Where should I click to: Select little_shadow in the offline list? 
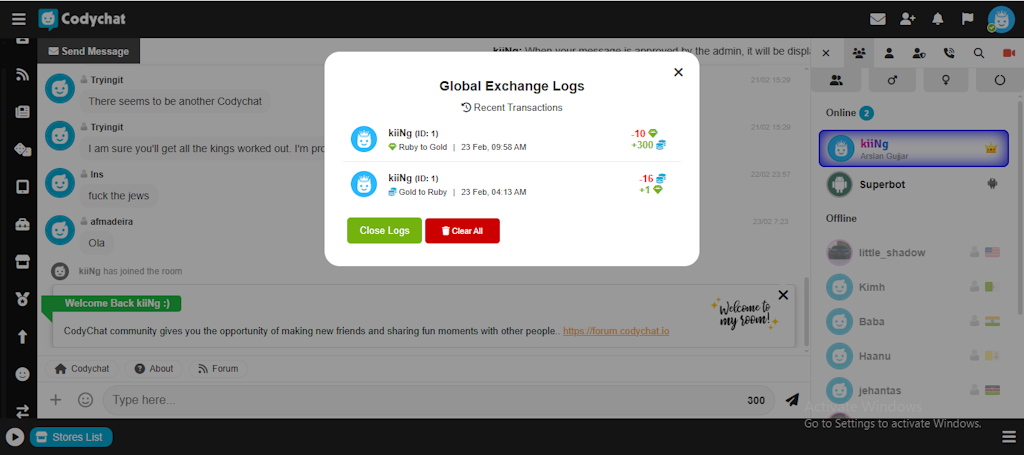tap(914, 253)
